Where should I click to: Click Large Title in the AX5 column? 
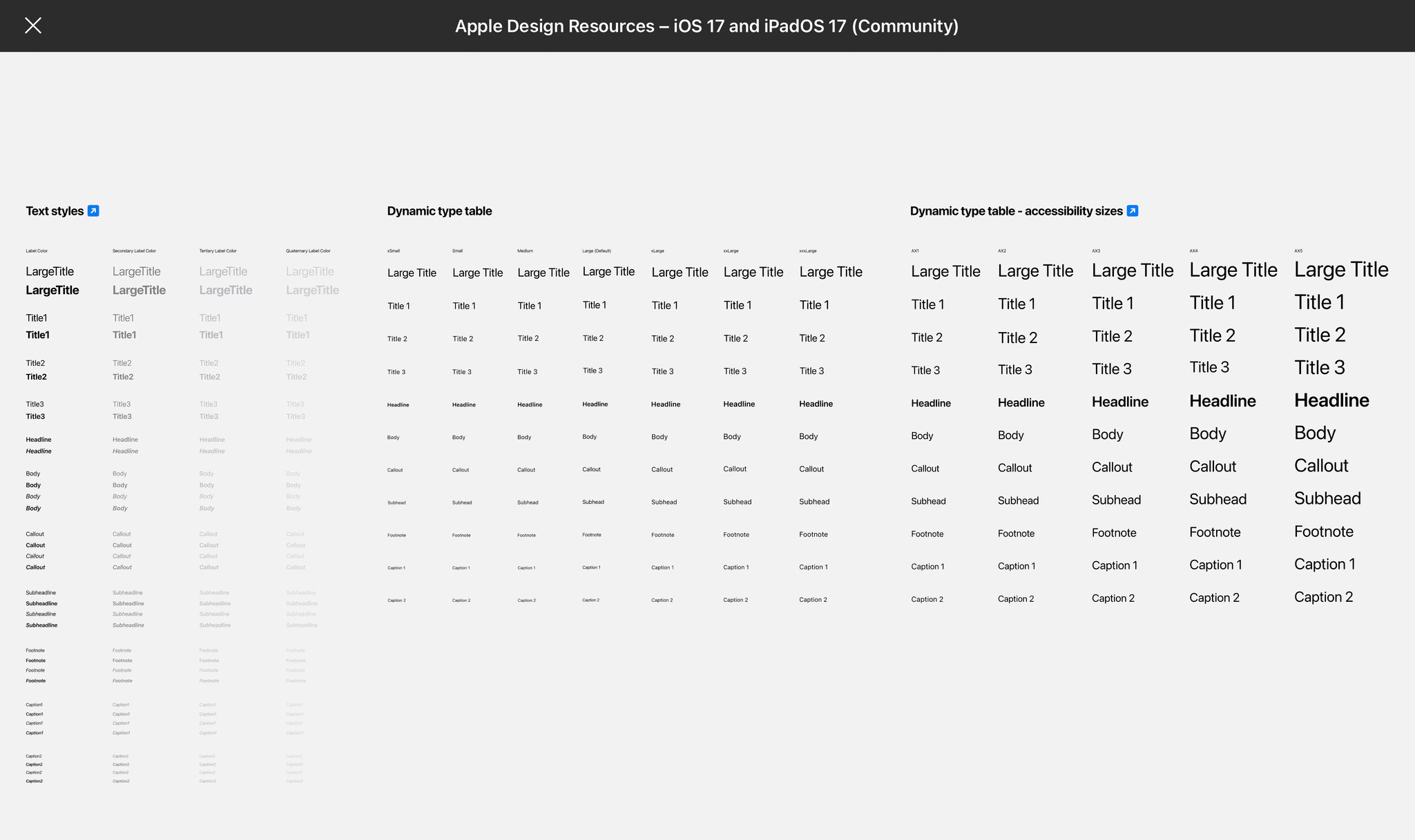1341,270
